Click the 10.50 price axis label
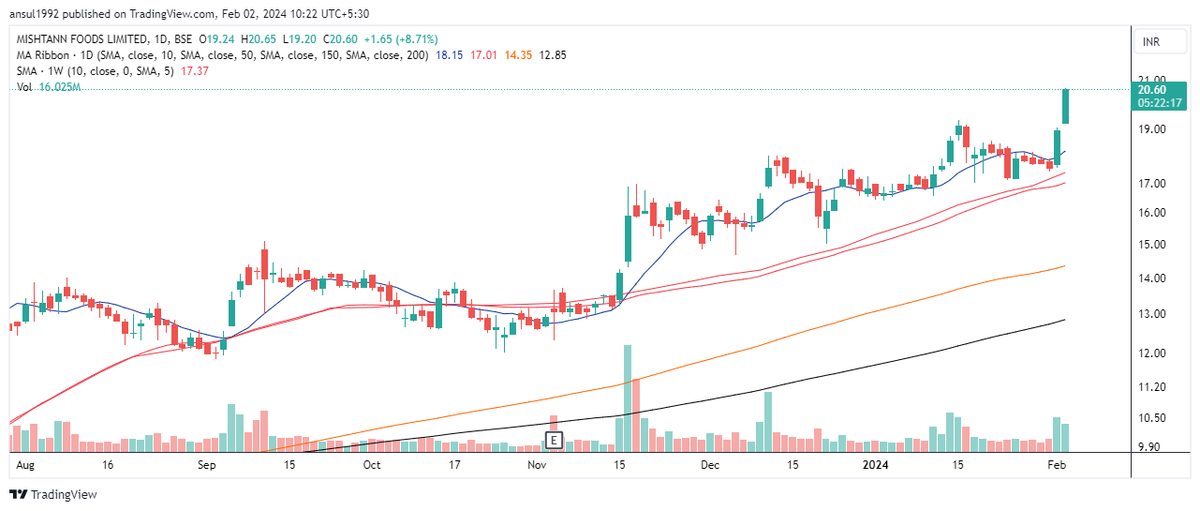 point(1153,418)
